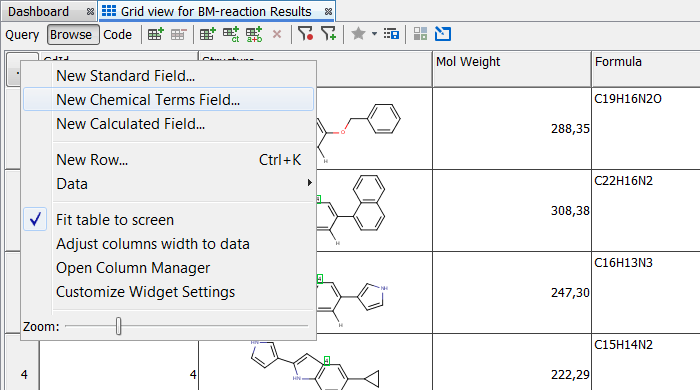Screen dimensions: 700x390
Task: Click the Formula column header
Action: (646, 69)
